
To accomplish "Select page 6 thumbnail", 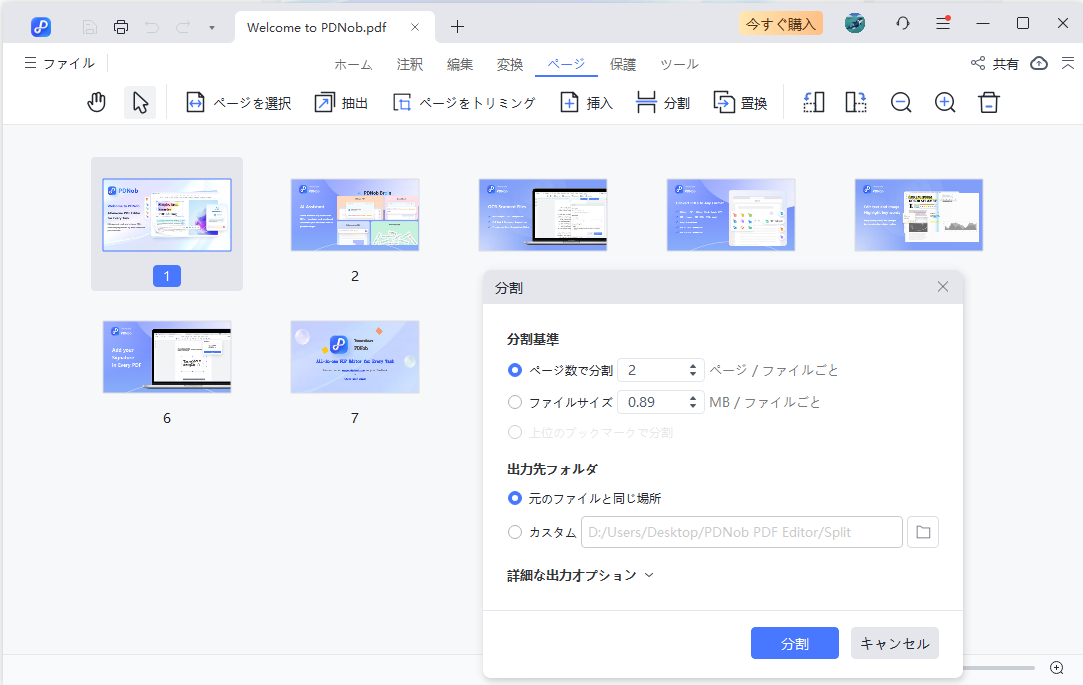I will click(x=167, y=357).
